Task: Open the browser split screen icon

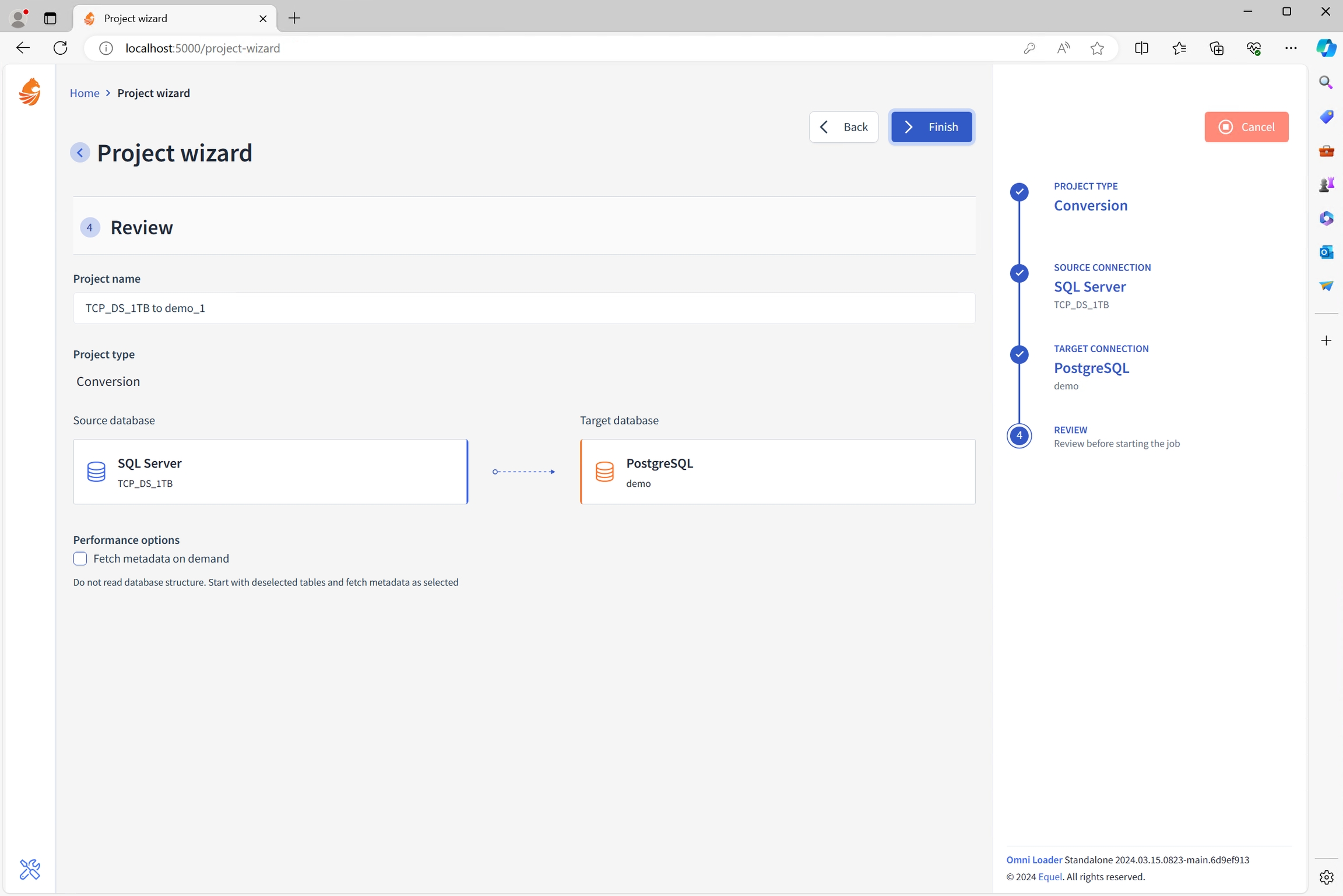Action: [x=1141, y=48]
